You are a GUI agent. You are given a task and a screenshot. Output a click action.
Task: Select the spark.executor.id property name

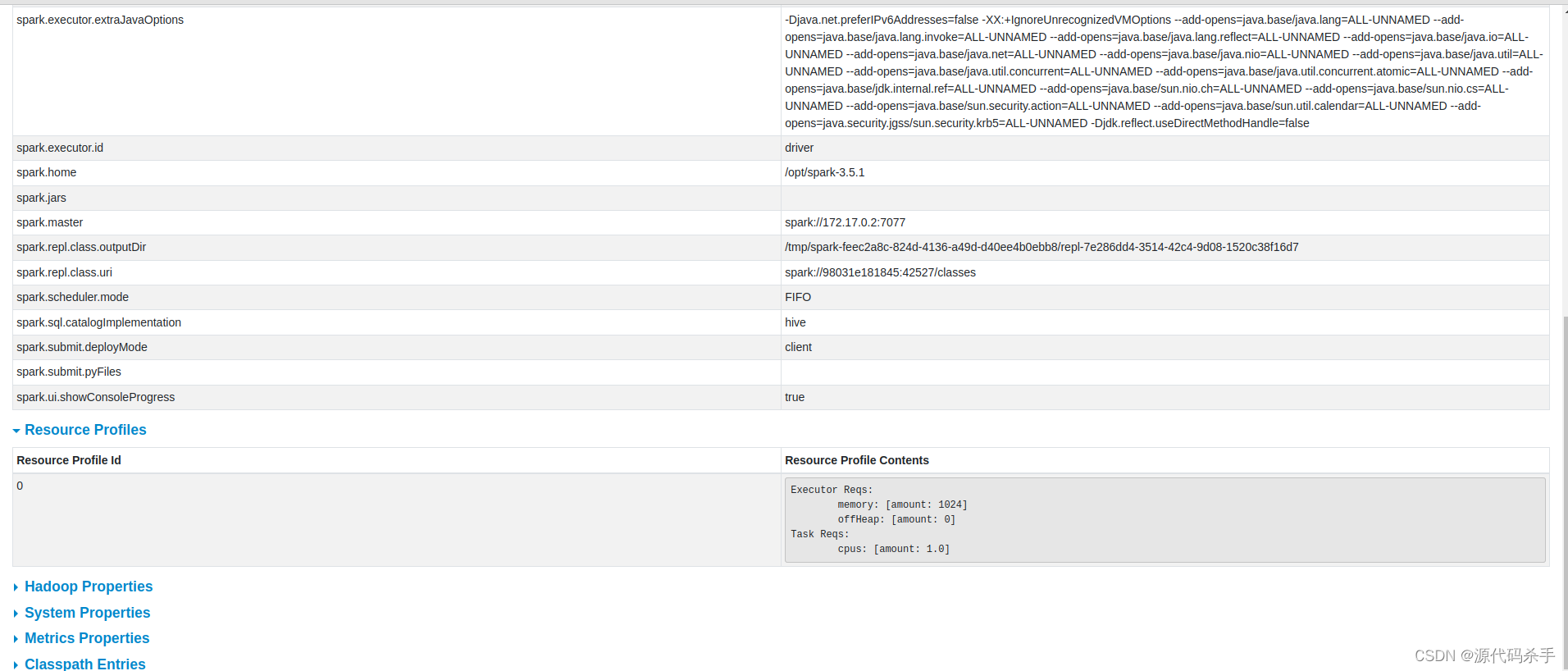60,148
